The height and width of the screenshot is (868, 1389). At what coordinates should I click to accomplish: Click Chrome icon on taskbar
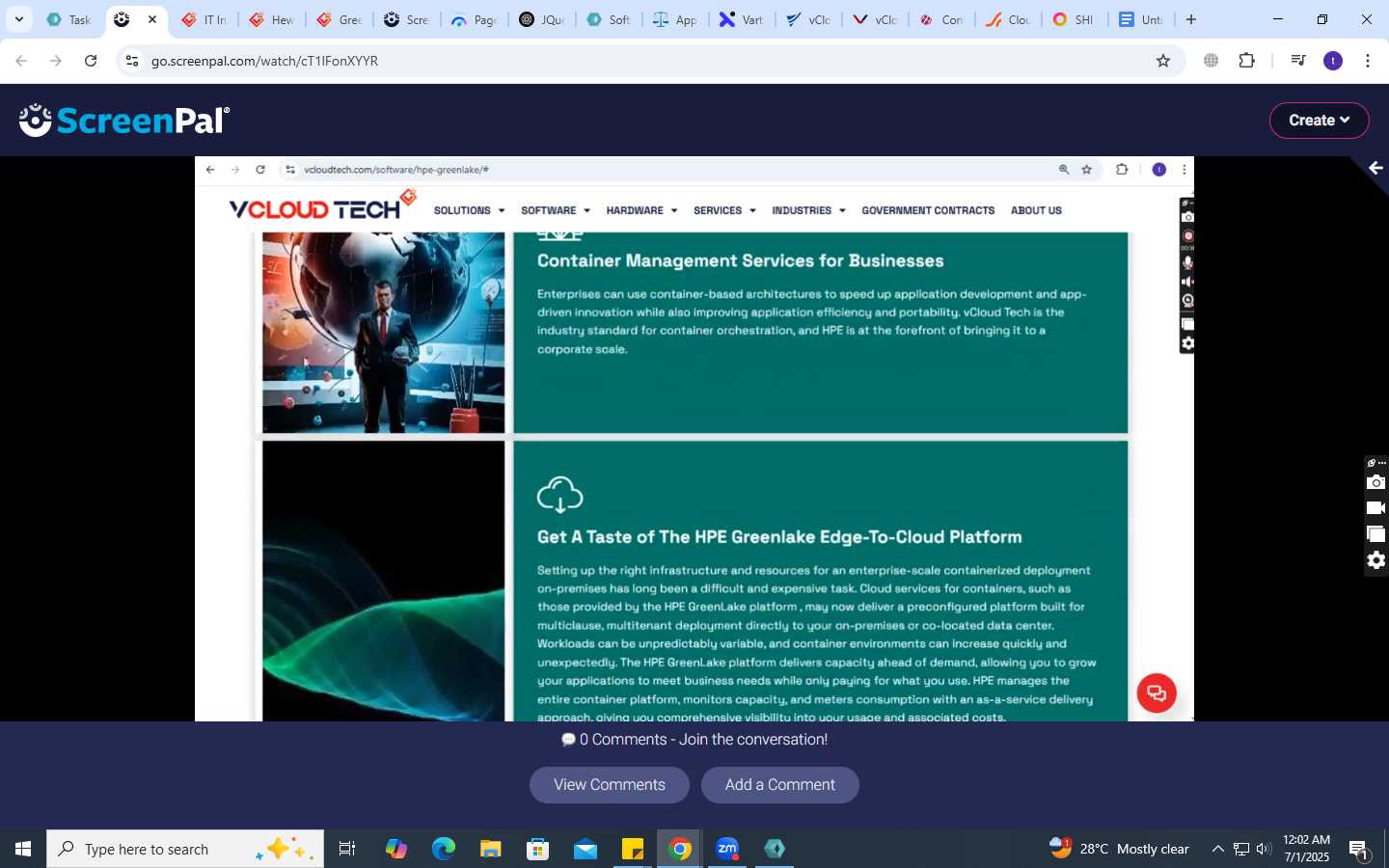point(680,849)
